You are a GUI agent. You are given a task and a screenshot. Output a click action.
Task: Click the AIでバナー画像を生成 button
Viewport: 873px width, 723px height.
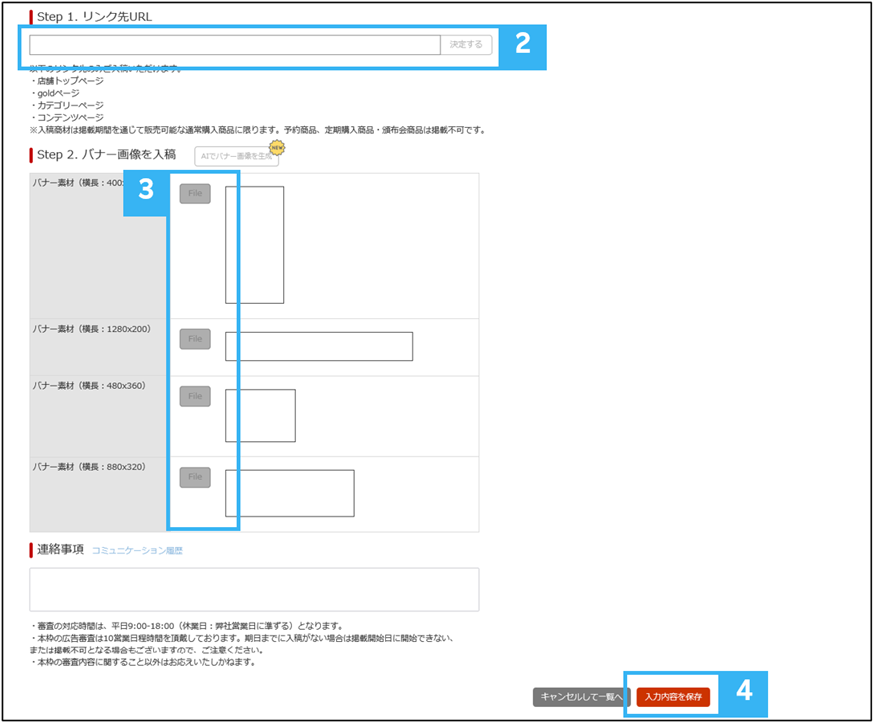point(236,156)
